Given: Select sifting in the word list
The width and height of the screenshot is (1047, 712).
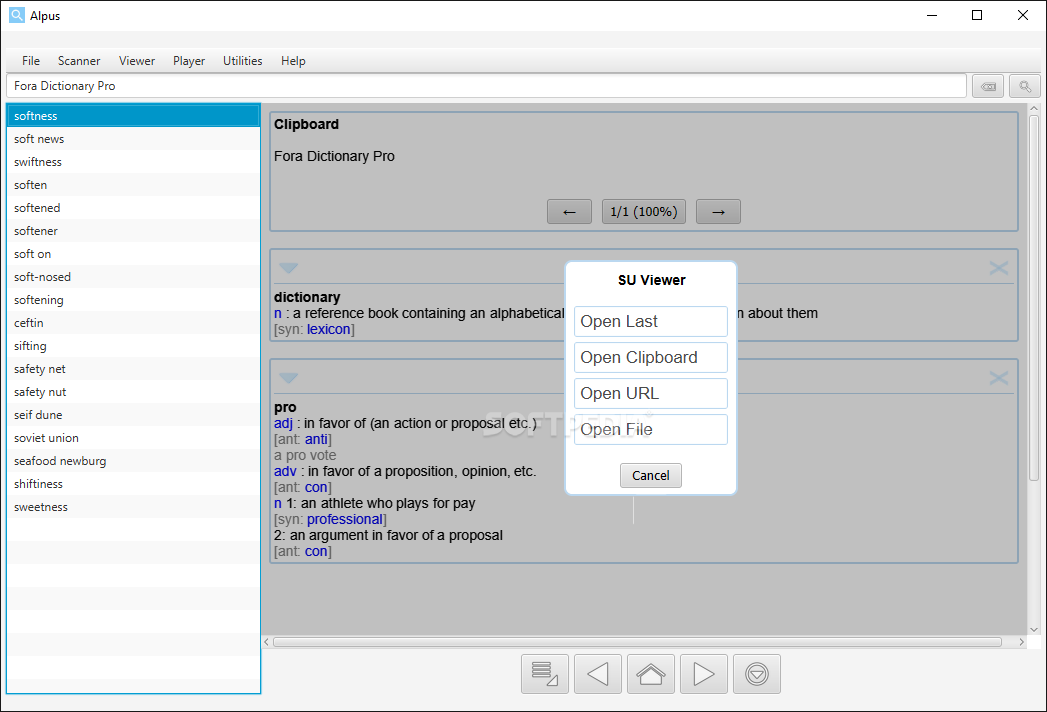Looking at the screenshot, I should point(134,346).
